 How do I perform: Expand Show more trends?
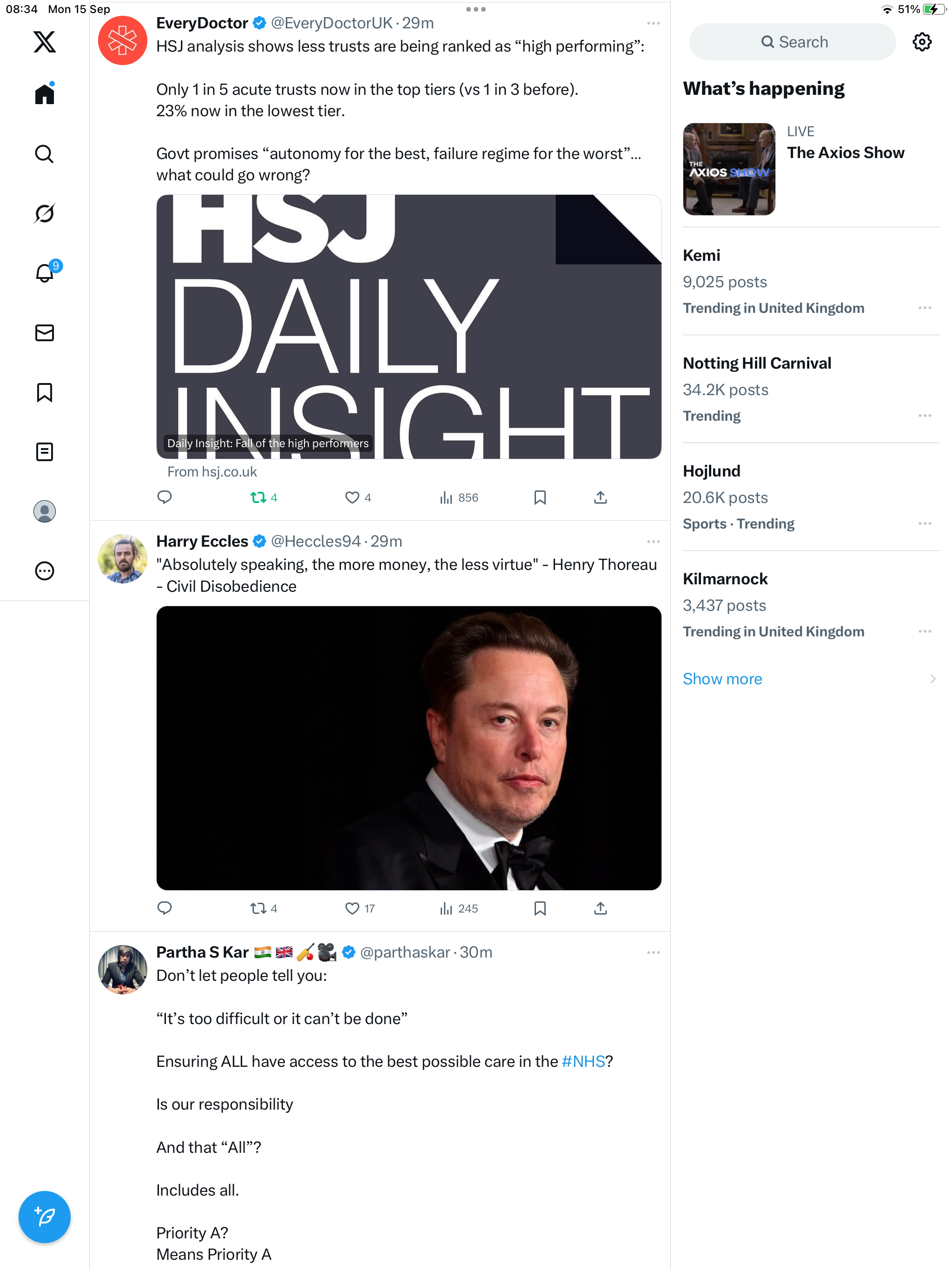point(810,679)
